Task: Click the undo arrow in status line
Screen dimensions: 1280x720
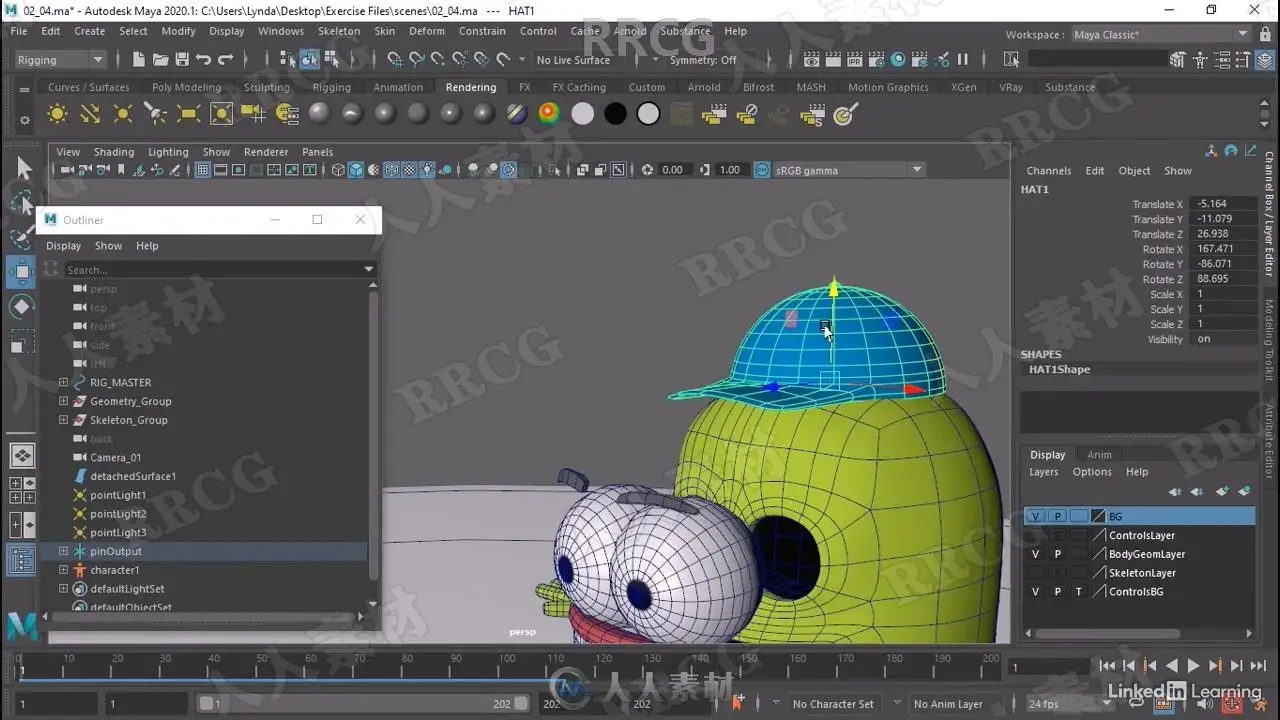Action: tap(204, 60)
